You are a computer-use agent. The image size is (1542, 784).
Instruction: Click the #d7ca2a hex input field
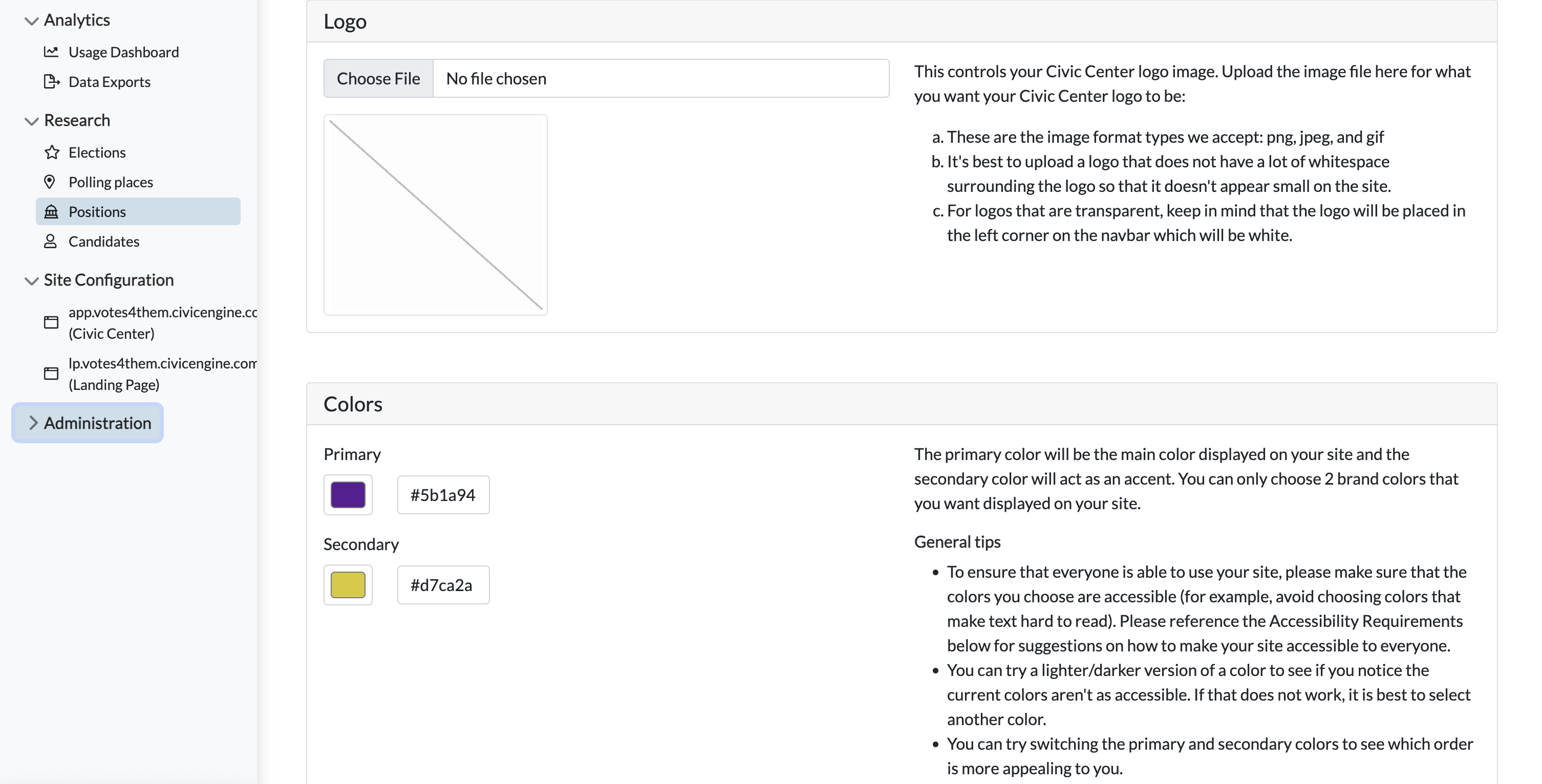[443, 585]
